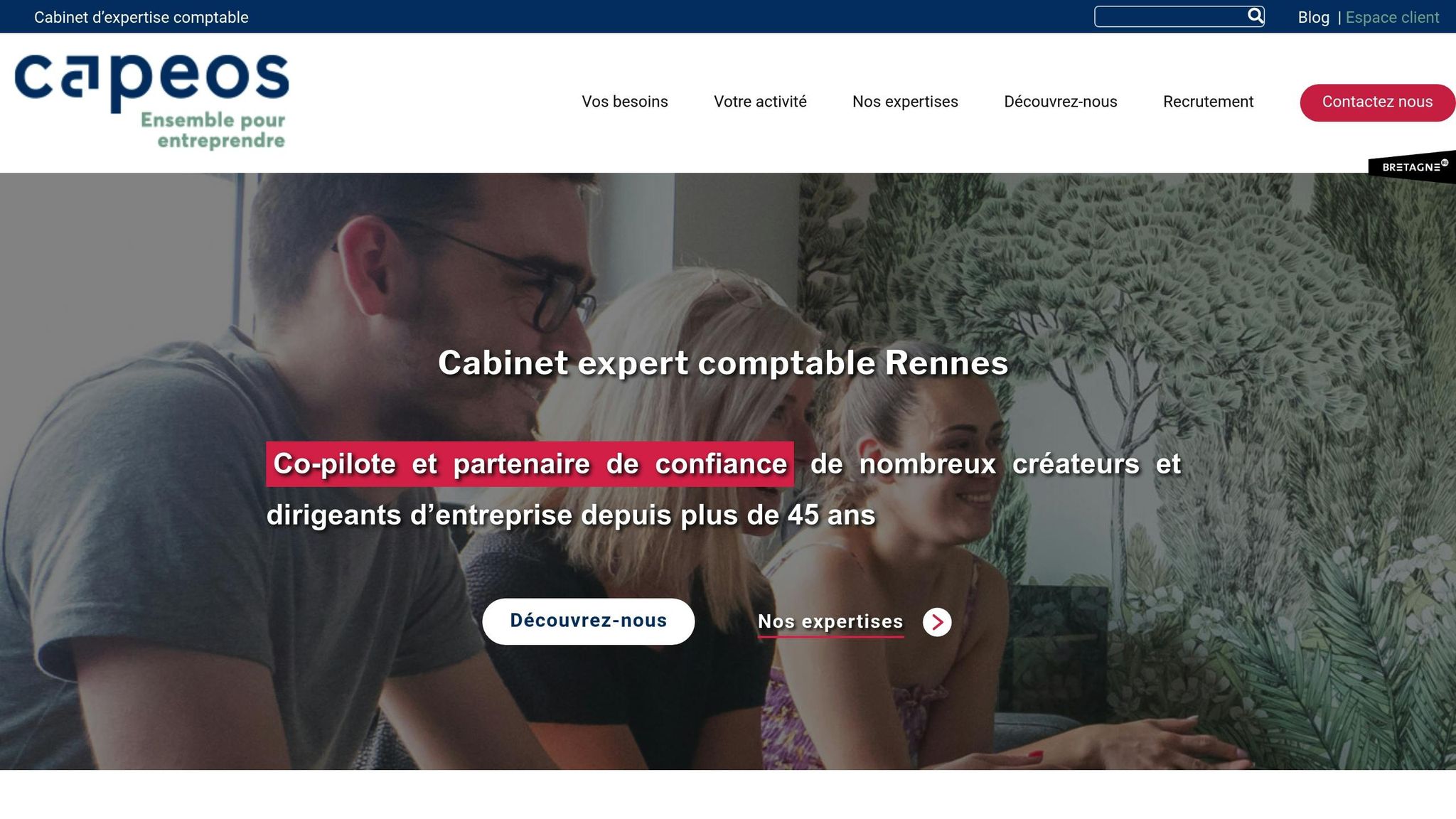The height and width of the screenshot is (819, 1456).
Task: Open the Découvrez-nous navigation menu item
Action: (1060, 102)
